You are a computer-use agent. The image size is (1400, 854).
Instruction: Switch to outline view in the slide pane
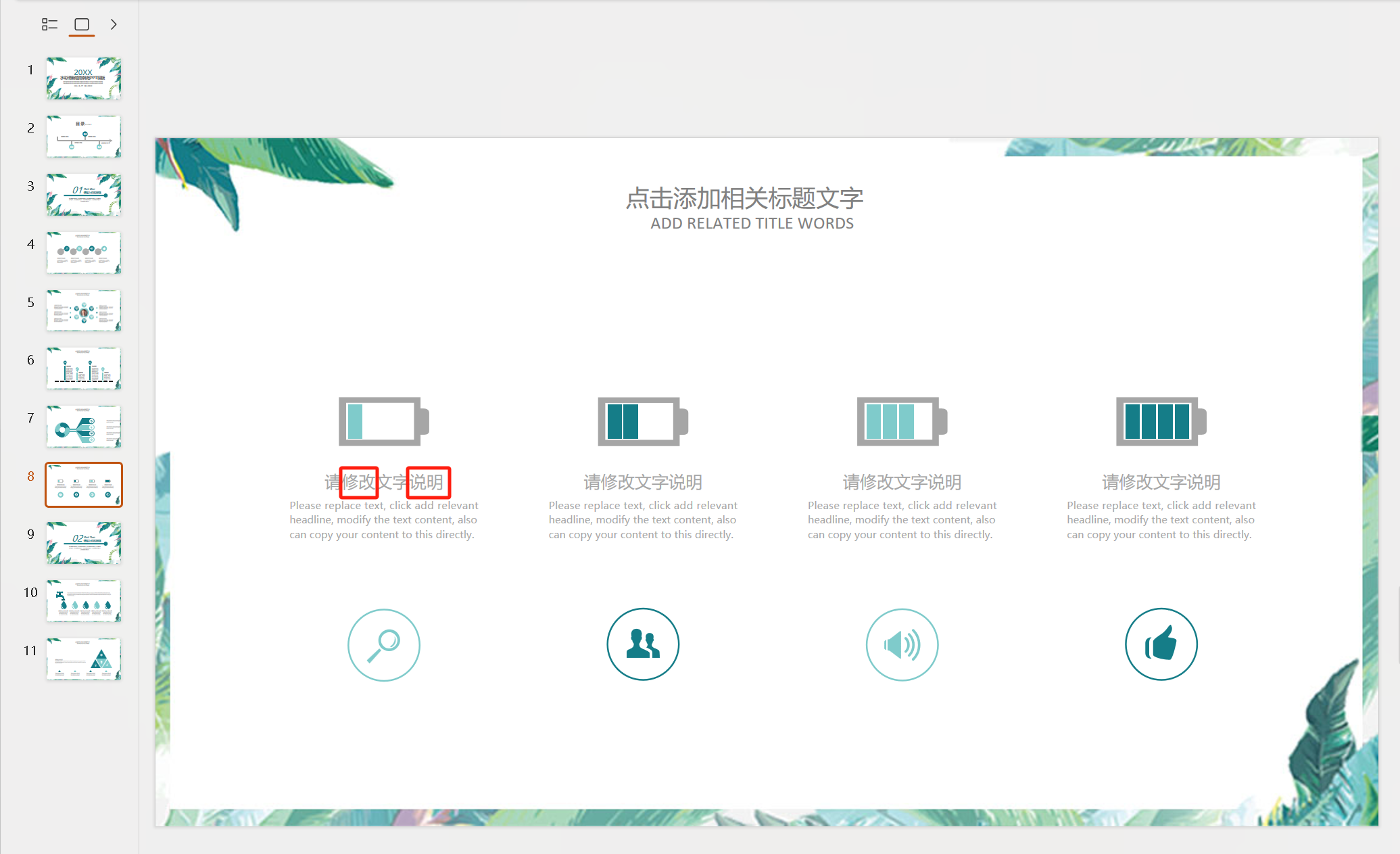[49, 24]
